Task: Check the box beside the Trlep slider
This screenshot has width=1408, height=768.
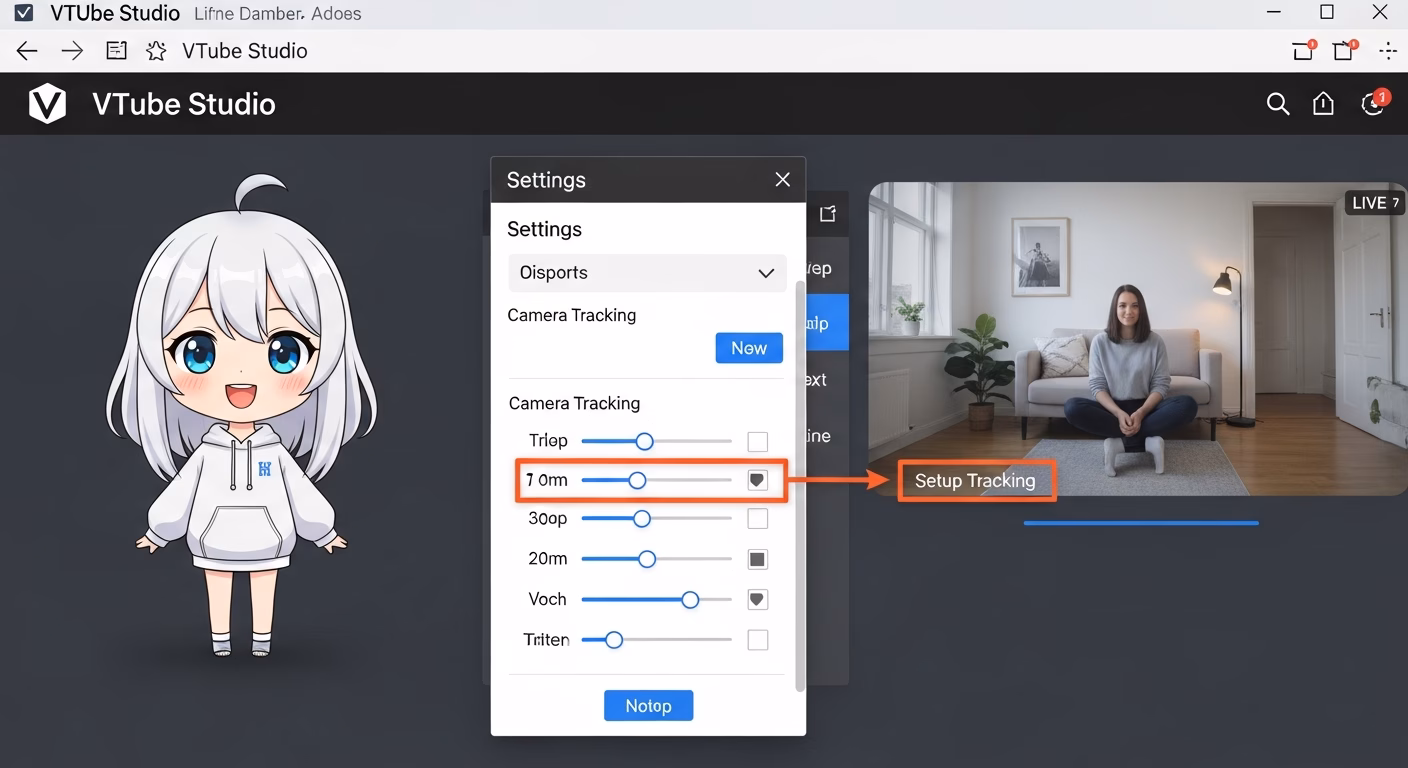Action: [757, 440]
